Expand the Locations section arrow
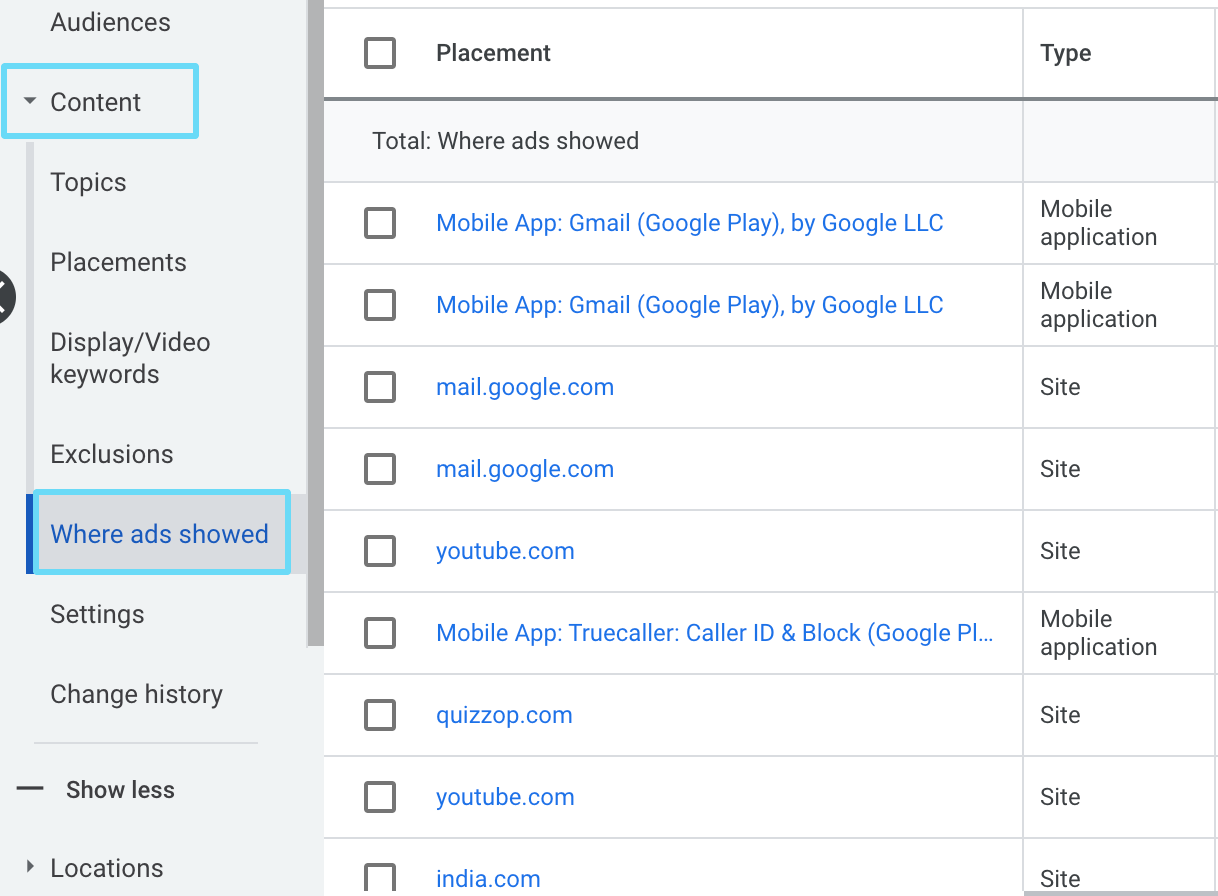 [x=30, y=867]
